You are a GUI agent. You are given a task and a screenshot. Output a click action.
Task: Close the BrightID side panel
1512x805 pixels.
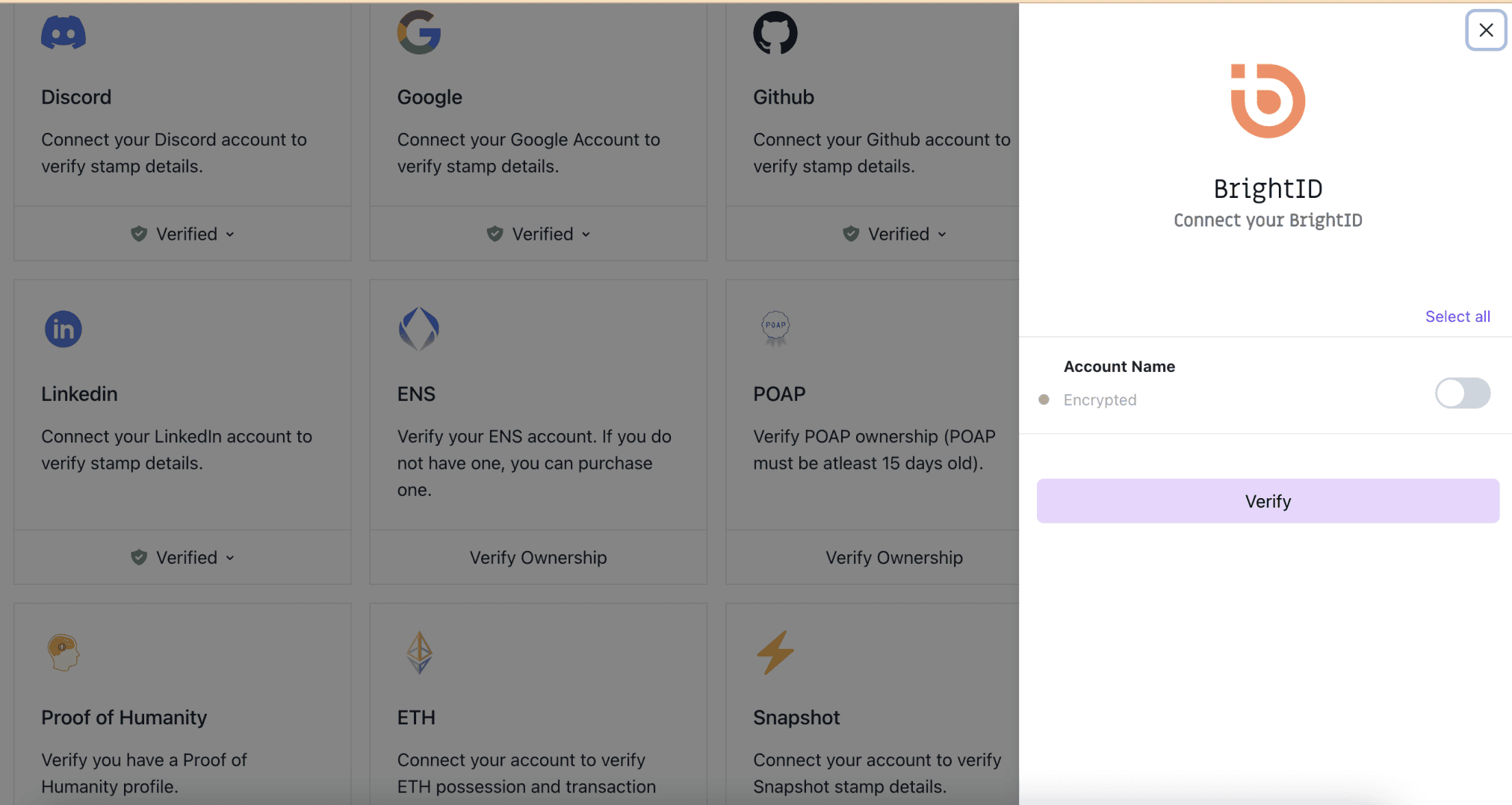(x=1486, y=30)
